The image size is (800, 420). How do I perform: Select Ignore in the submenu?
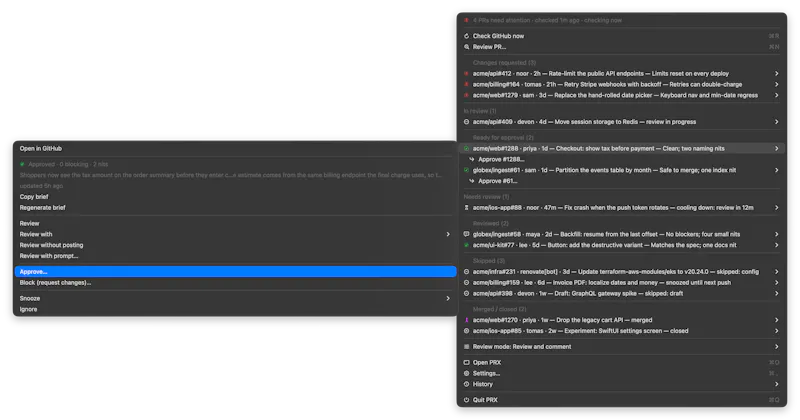click(x=235, y=309)
